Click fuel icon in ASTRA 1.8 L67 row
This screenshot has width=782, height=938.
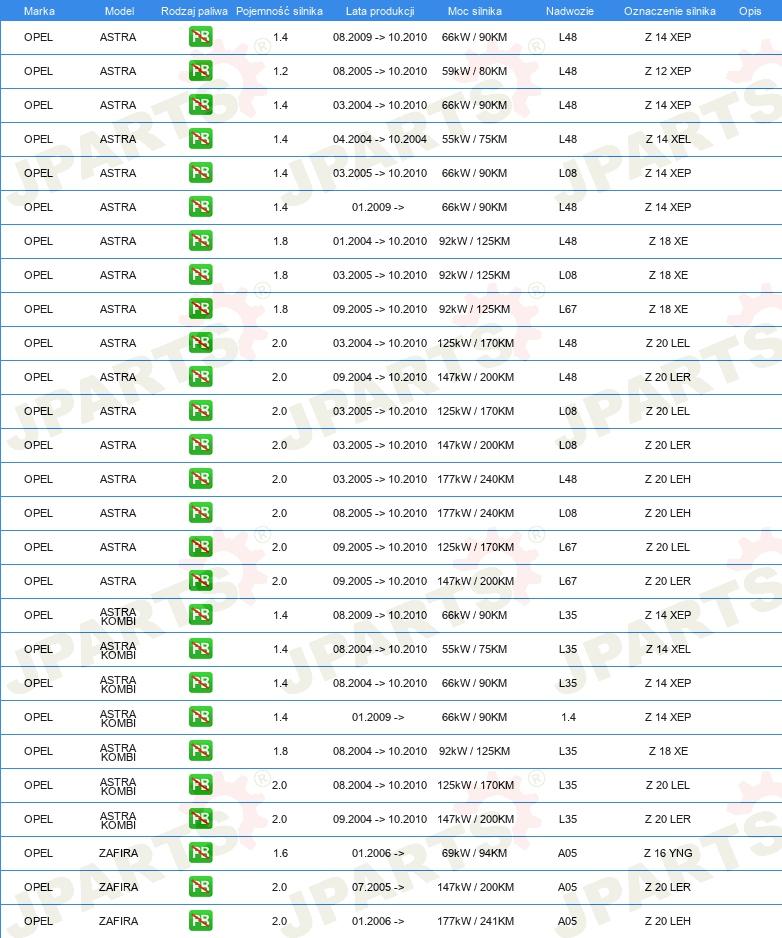click(x=200, y=309)
